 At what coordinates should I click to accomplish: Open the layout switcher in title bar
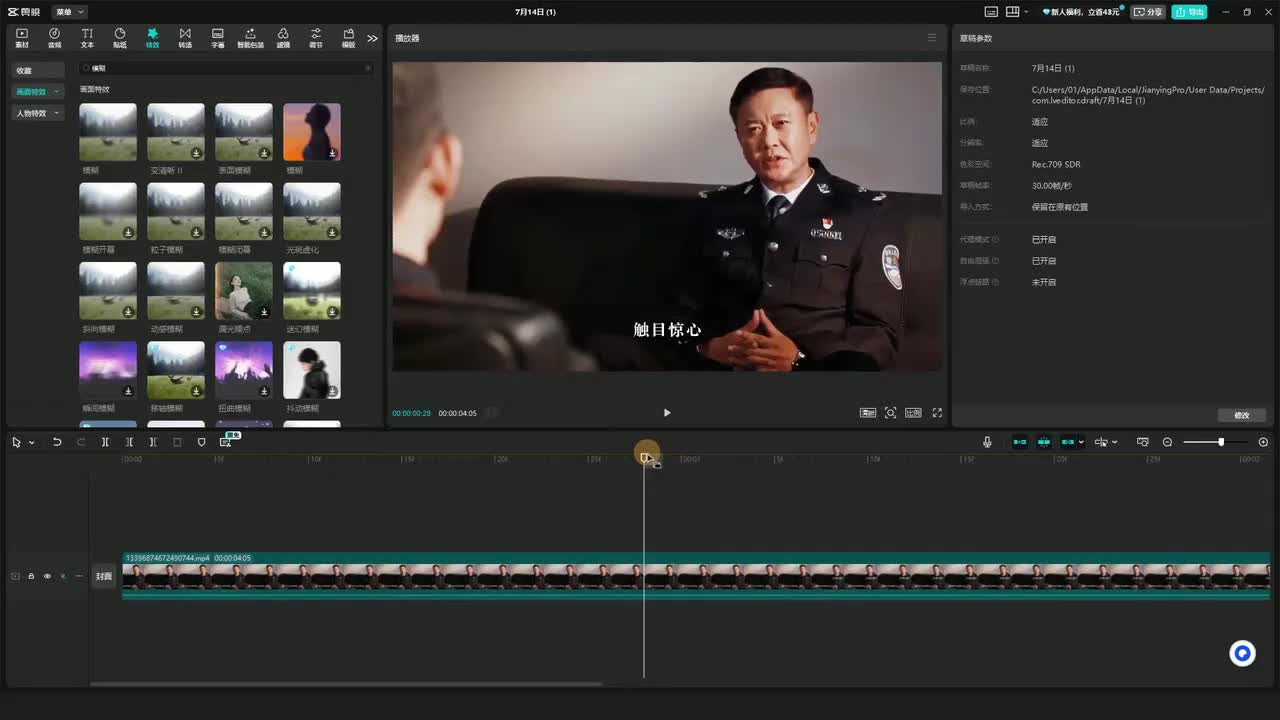[1018, 12]
